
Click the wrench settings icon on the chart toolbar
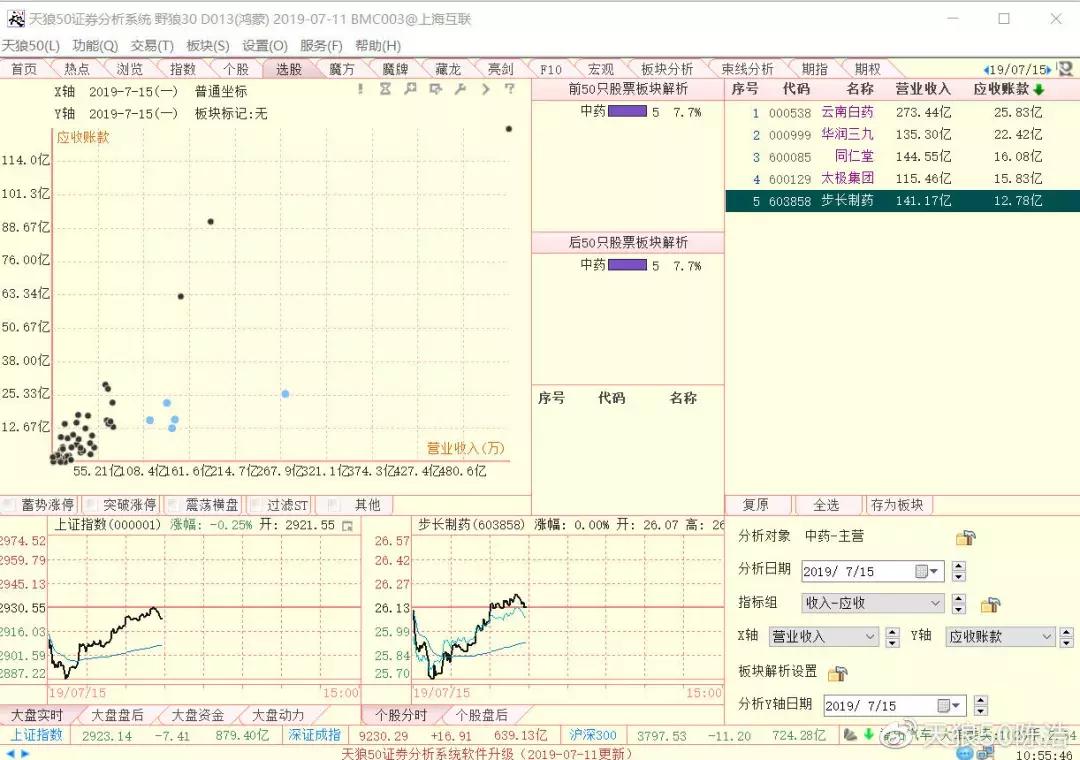point(461,89)
